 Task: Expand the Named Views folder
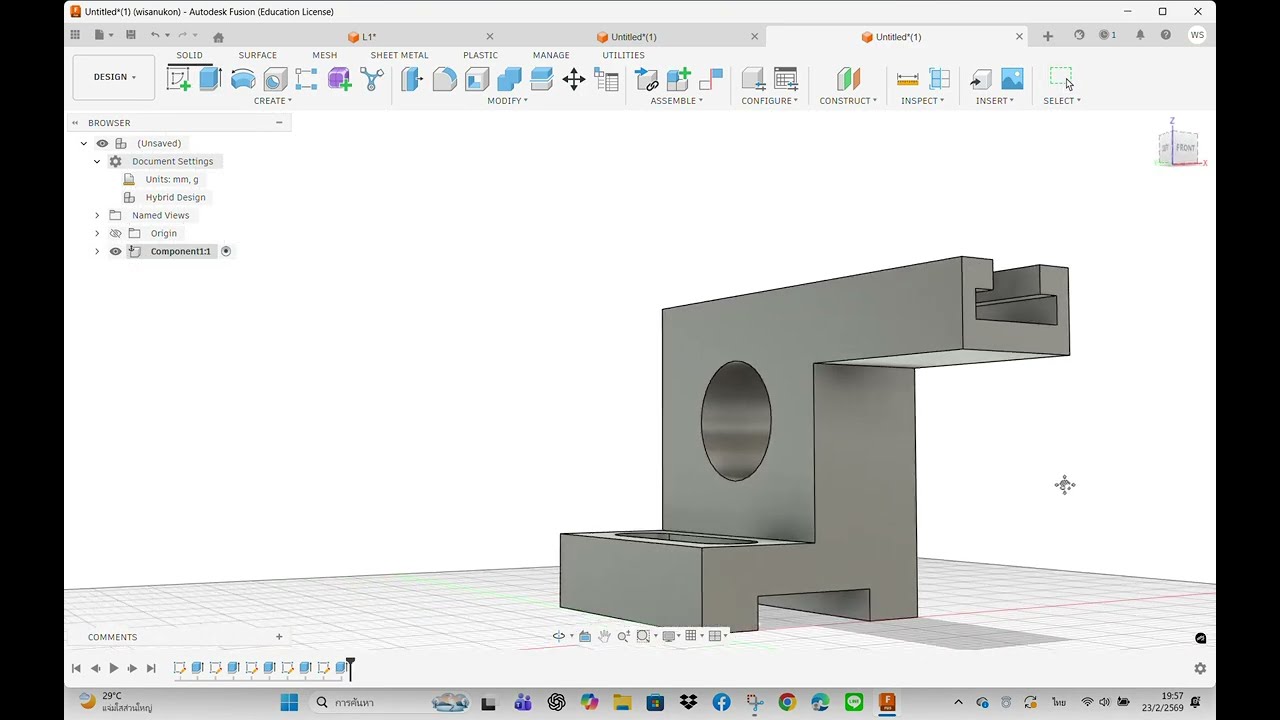[97, 215]
